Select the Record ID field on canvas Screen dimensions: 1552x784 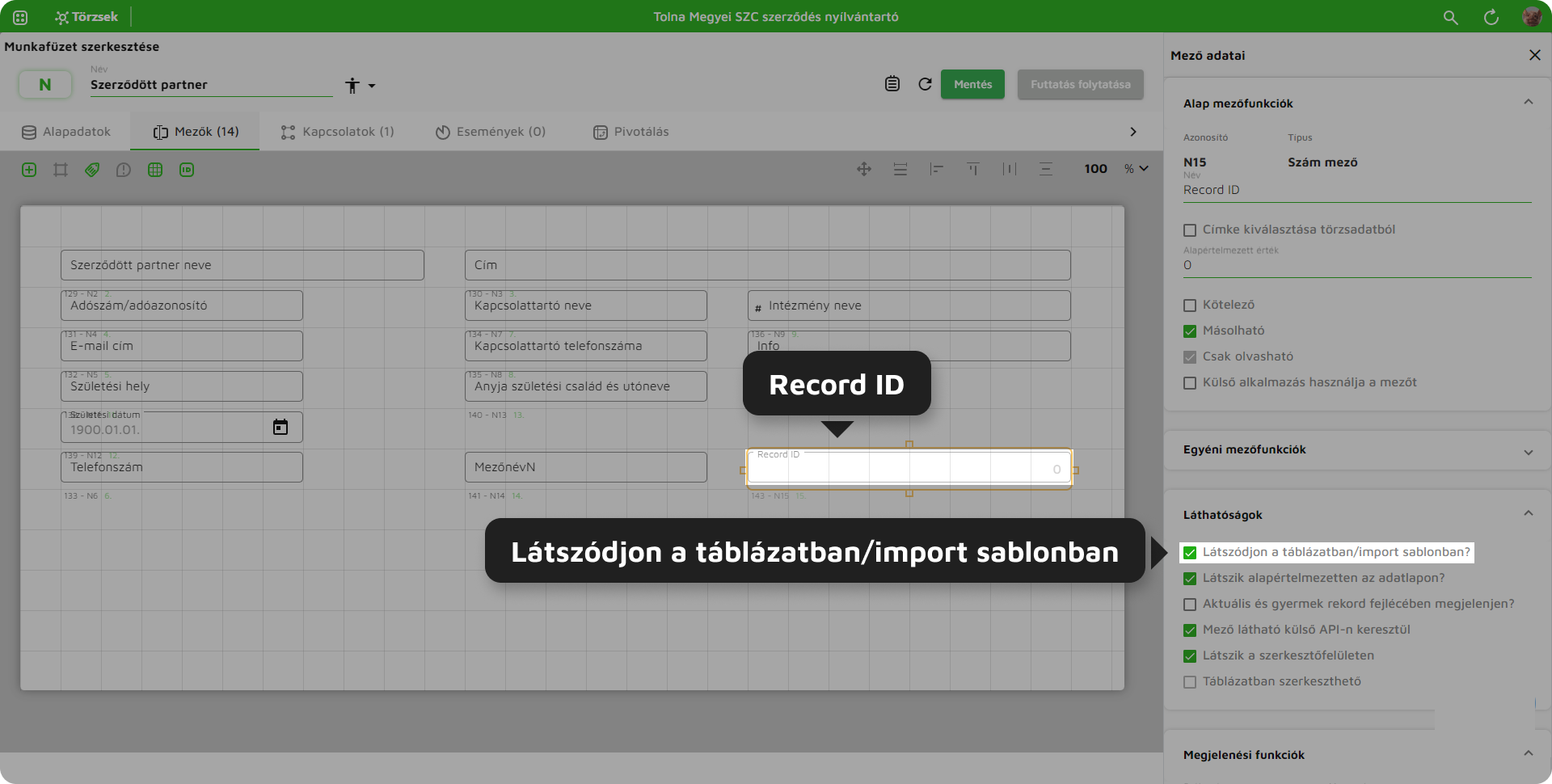pyautogui.click(x=909, y=467)
